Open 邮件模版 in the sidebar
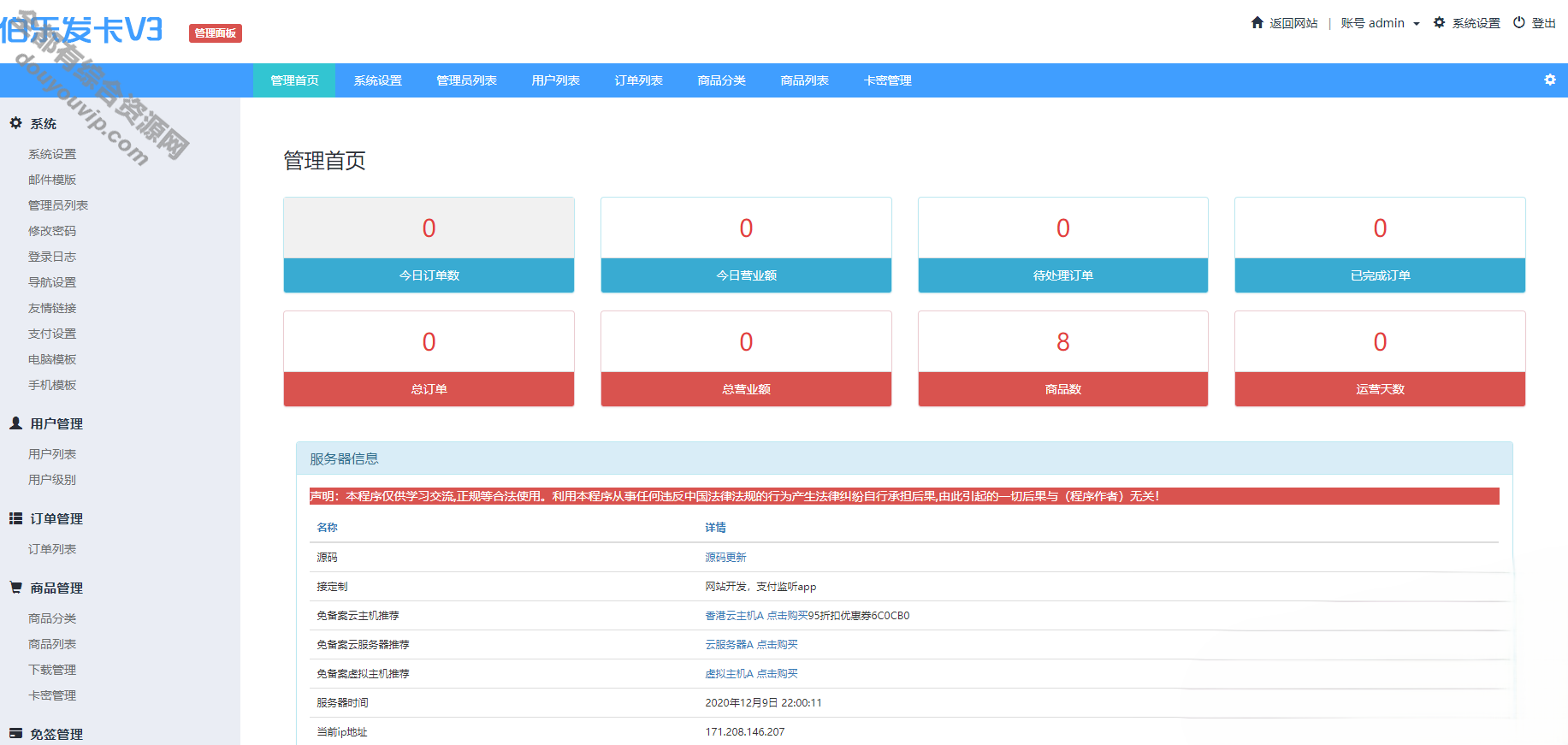1568x745 pixels. click(52, 180)
